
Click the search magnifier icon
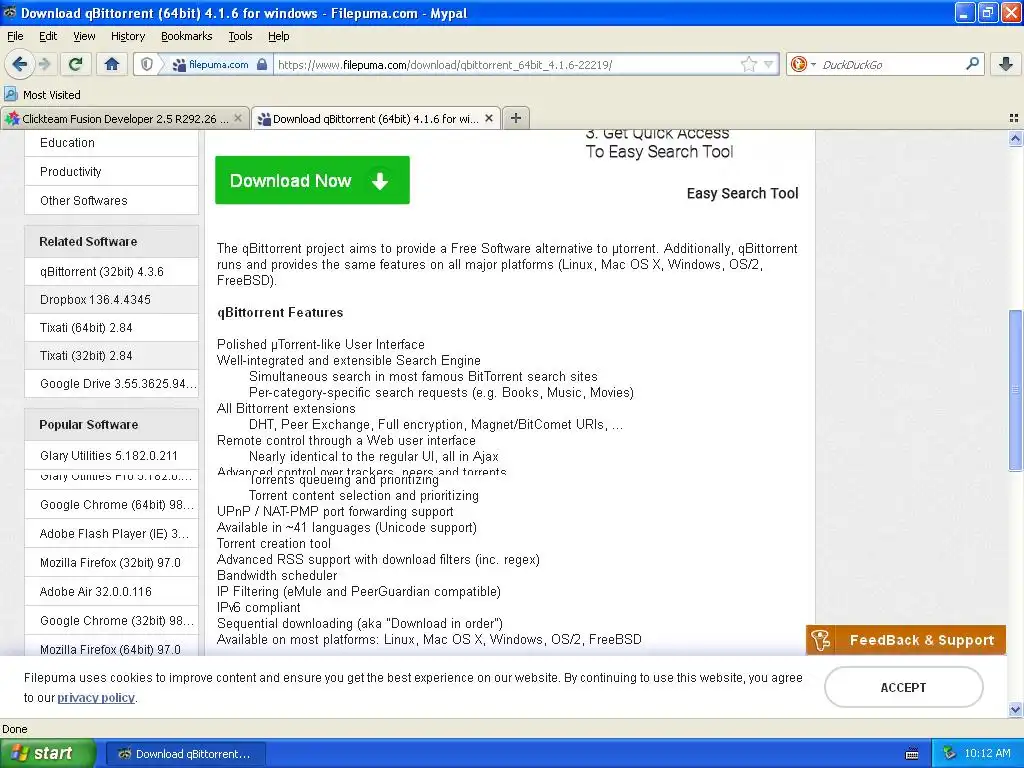click(x=972, y=64)
